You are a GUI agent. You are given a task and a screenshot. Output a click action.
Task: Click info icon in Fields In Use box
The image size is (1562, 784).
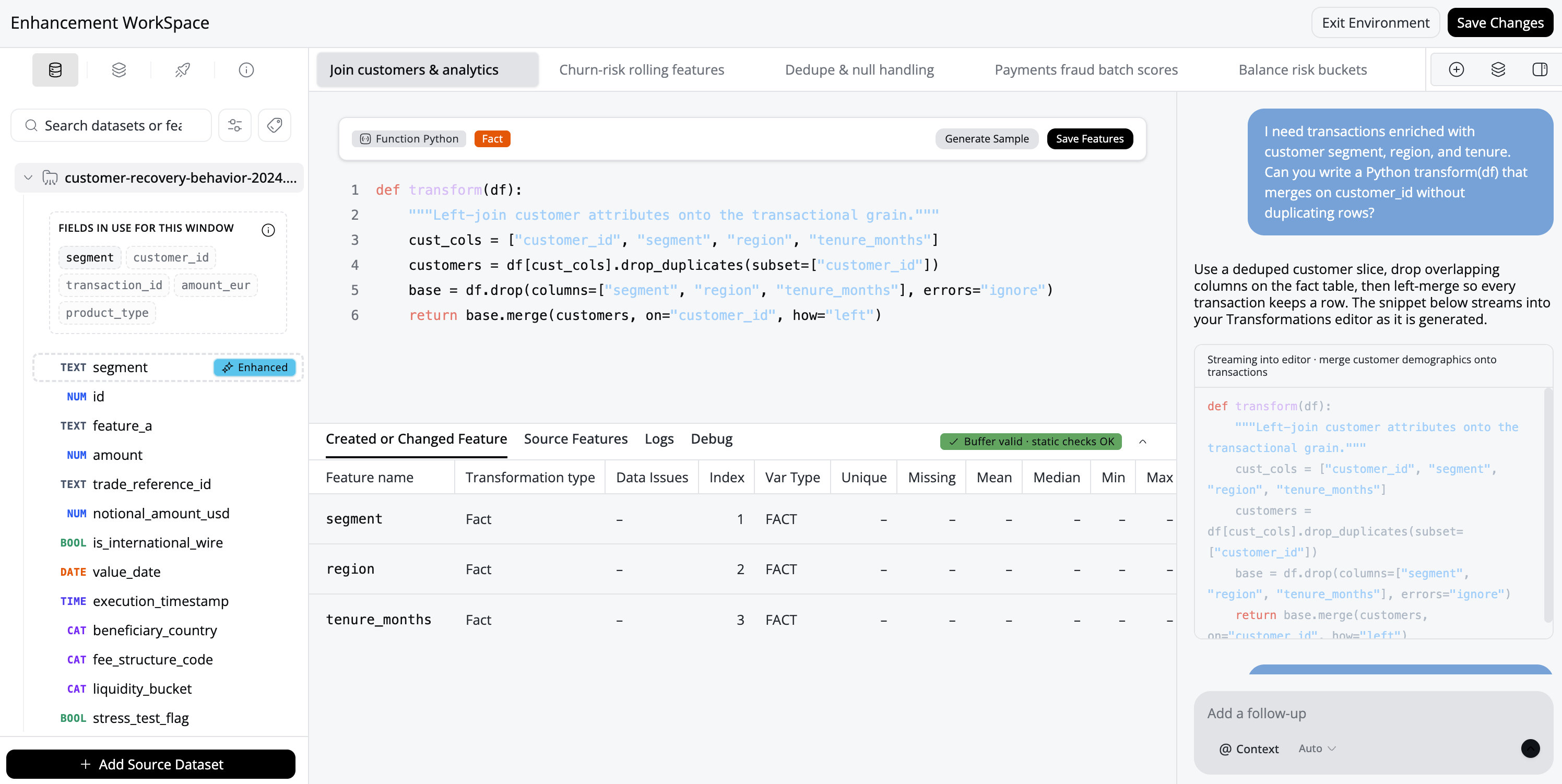click(268, 230)
